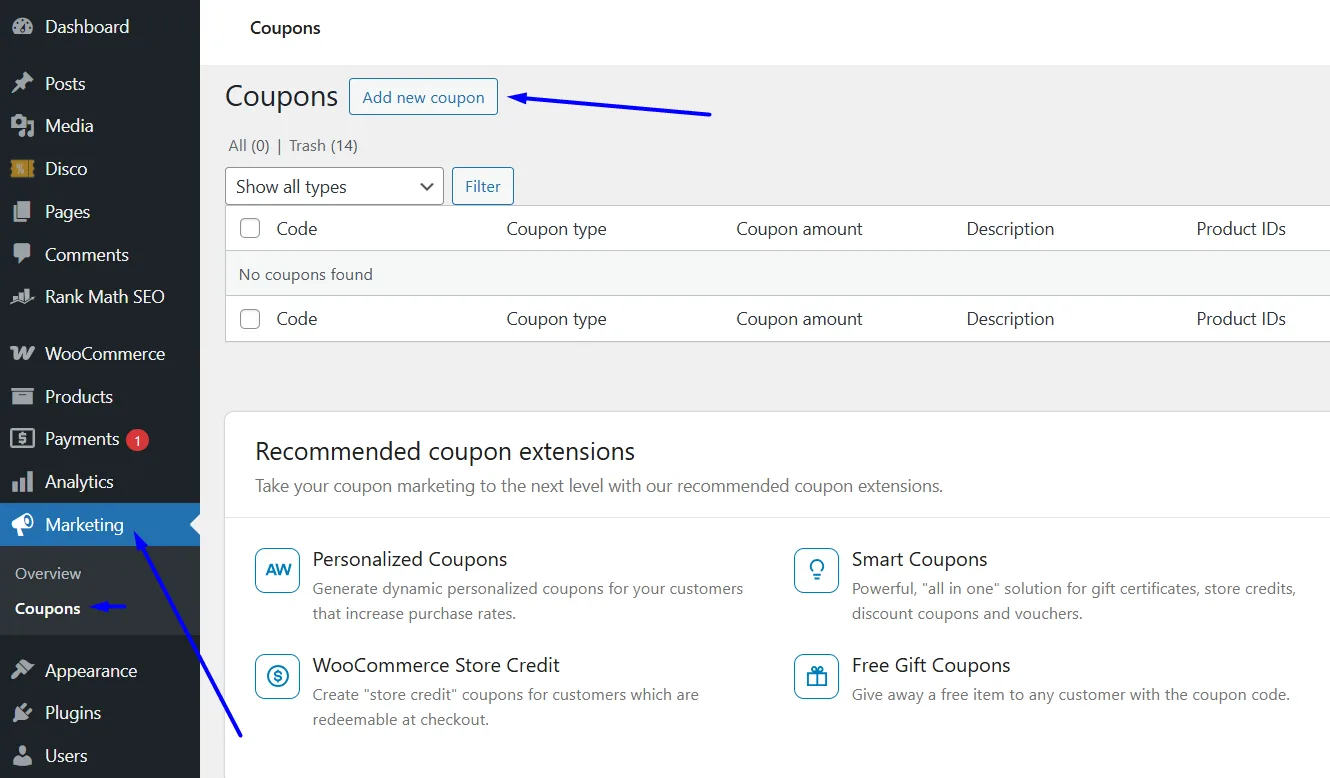Click the WooCommerce Store Credit dollar icon
Viewport: 1330px width, 778px height.
click(277, 676)
